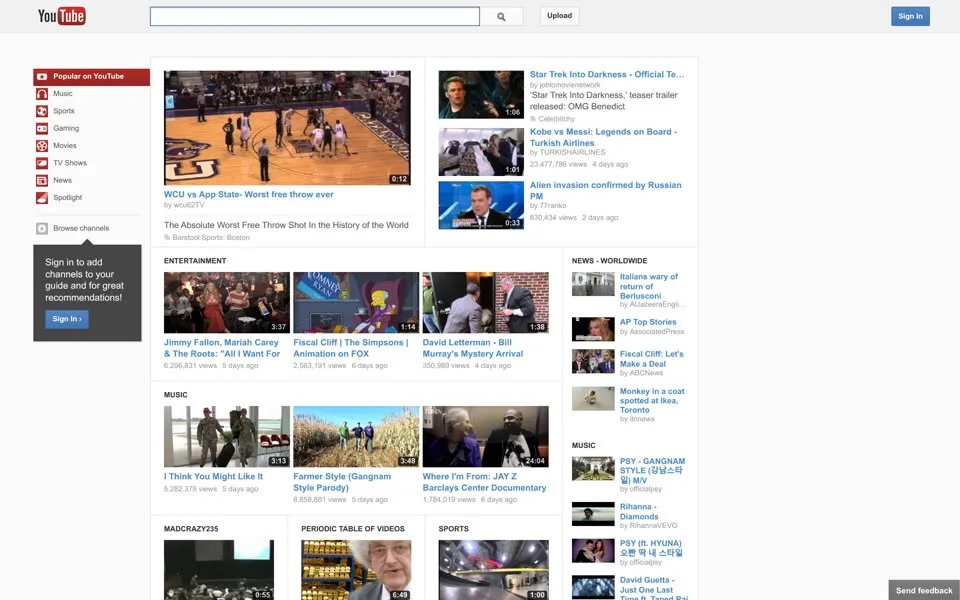Click the feed icon beside Celebitchy
Image resolution: width=960 pixels, height=600 pixels.
(x=533, y=119)
